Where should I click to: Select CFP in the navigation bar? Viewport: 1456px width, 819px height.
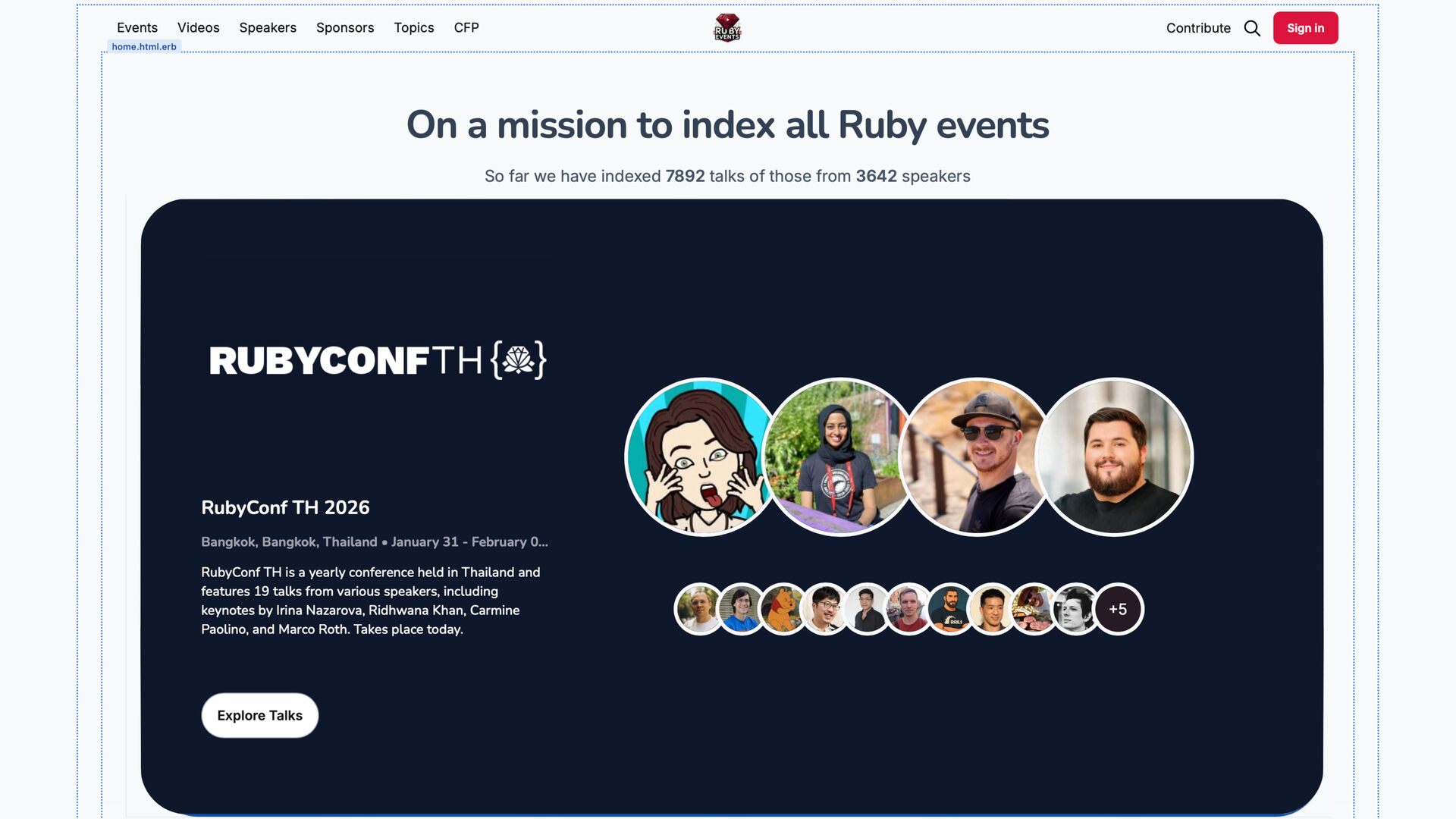466,27
